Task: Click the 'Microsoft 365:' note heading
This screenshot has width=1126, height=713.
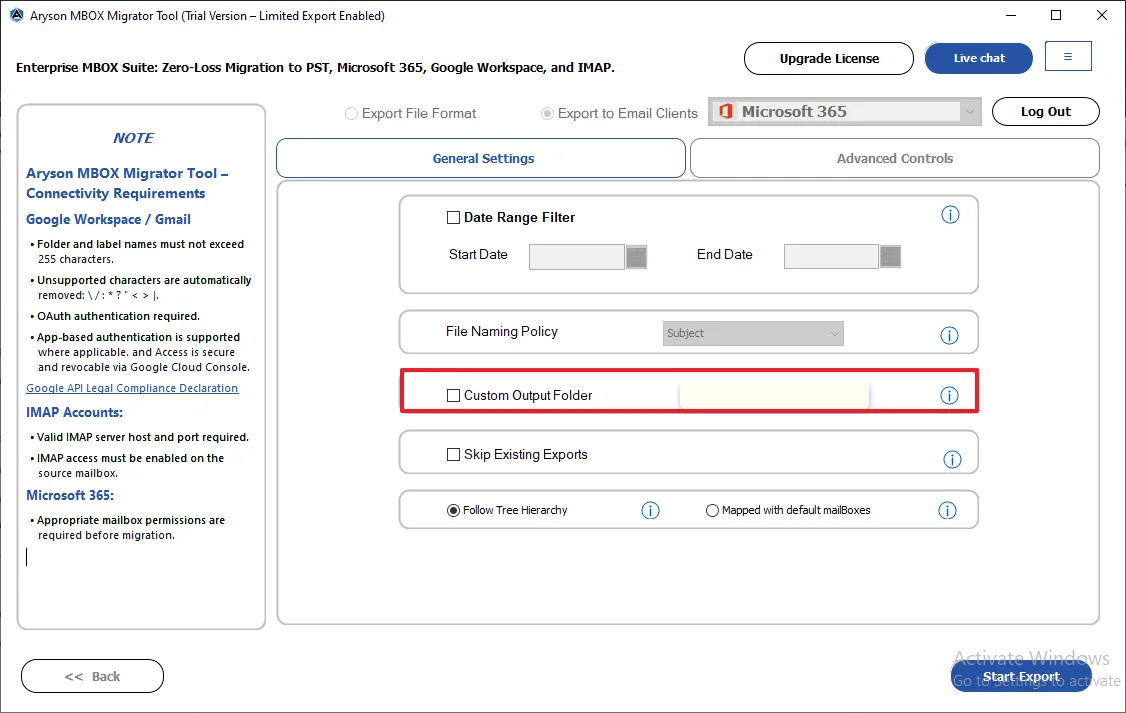Action: pos(70,495)
